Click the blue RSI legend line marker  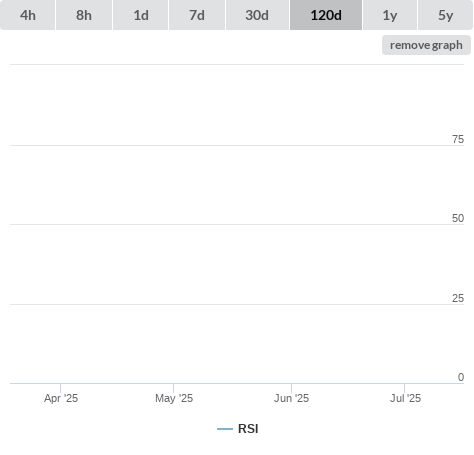coord(225,429)
